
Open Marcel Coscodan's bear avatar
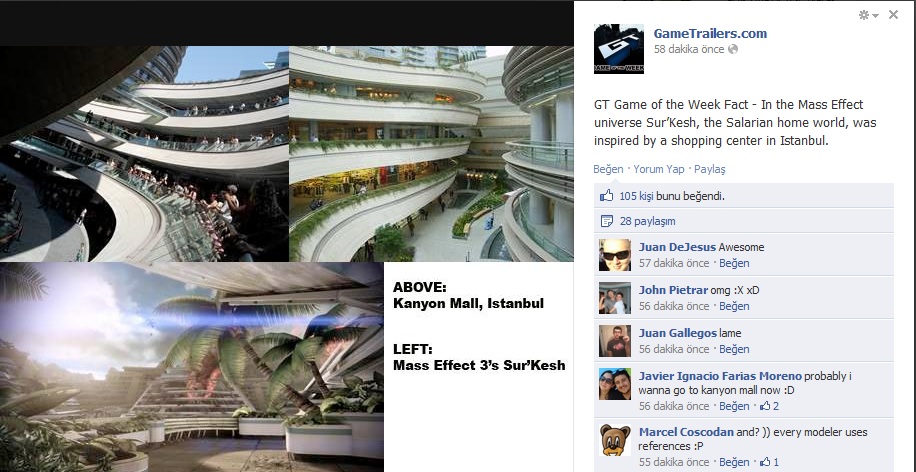[x=615, y=439]
